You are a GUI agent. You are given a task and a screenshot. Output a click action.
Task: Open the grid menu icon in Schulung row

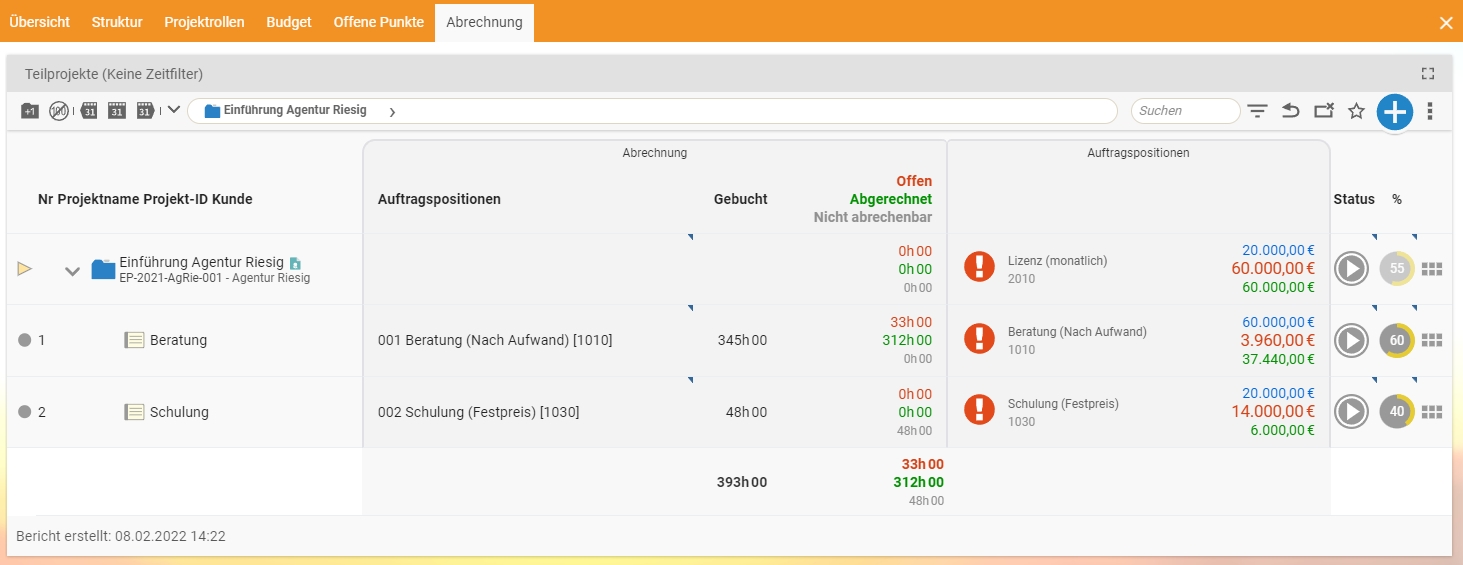1432,412
